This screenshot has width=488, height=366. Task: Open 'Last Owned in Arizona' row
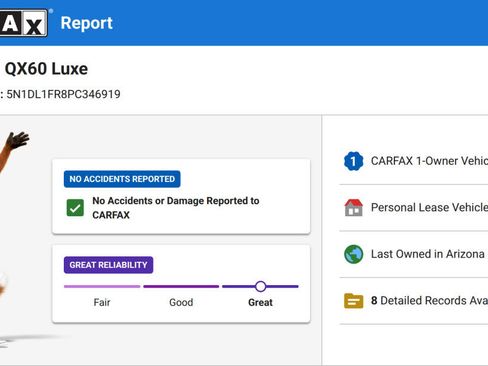(414, 254)
